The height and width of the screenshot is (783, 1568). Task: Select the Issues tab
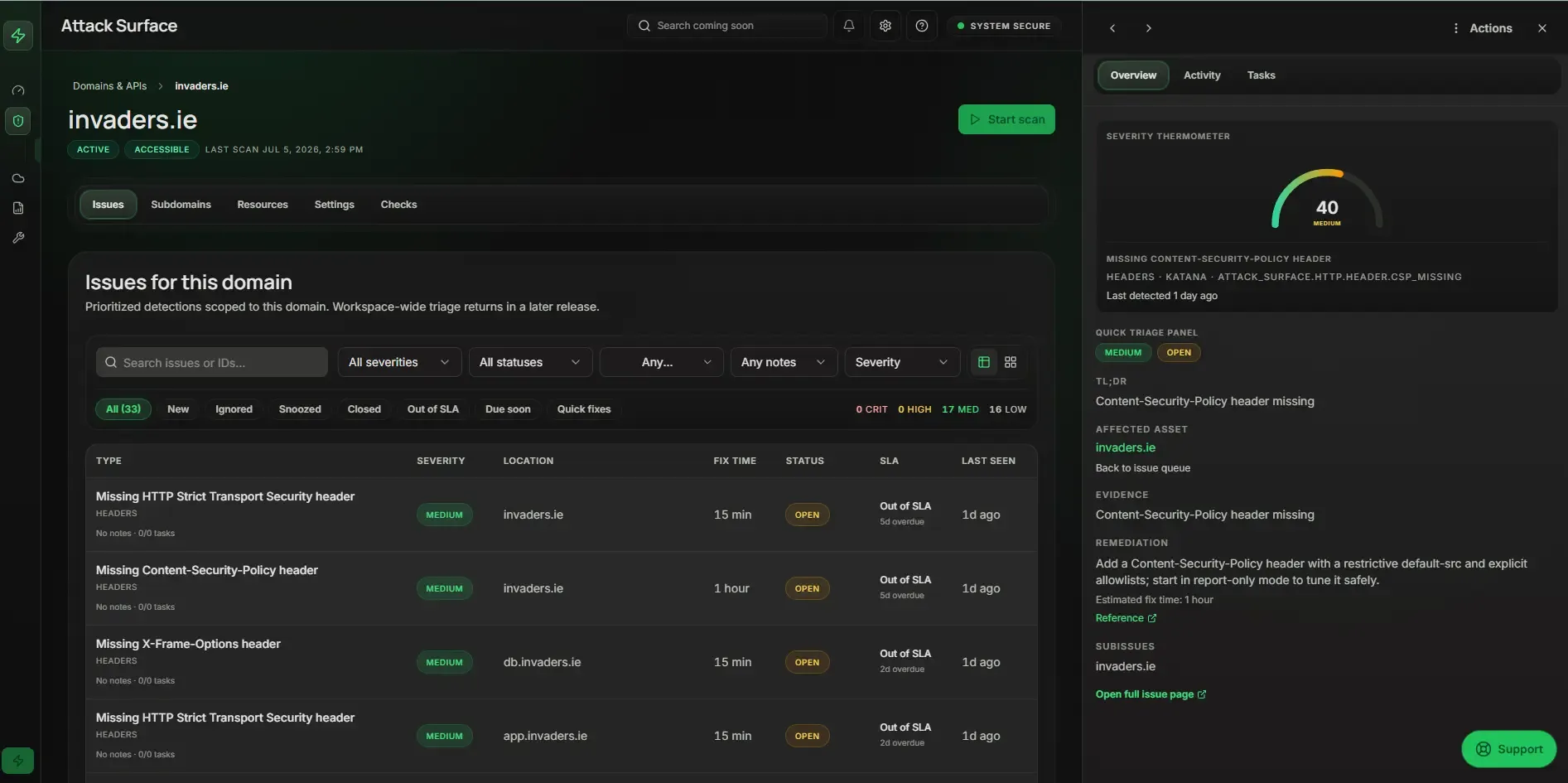pos(108,205)
